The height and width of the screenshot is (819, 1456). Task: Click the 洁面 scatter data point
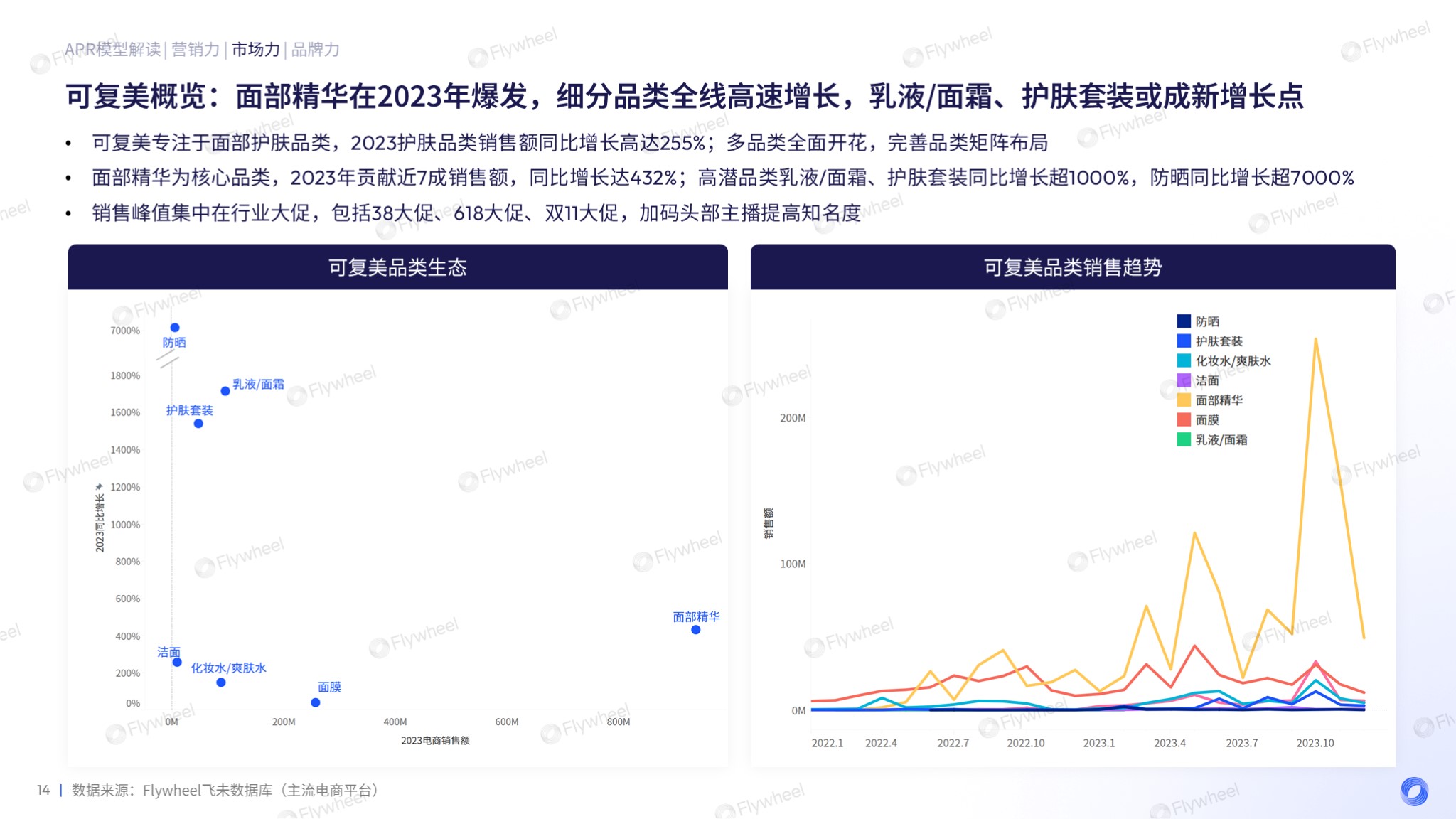point(177,663)
